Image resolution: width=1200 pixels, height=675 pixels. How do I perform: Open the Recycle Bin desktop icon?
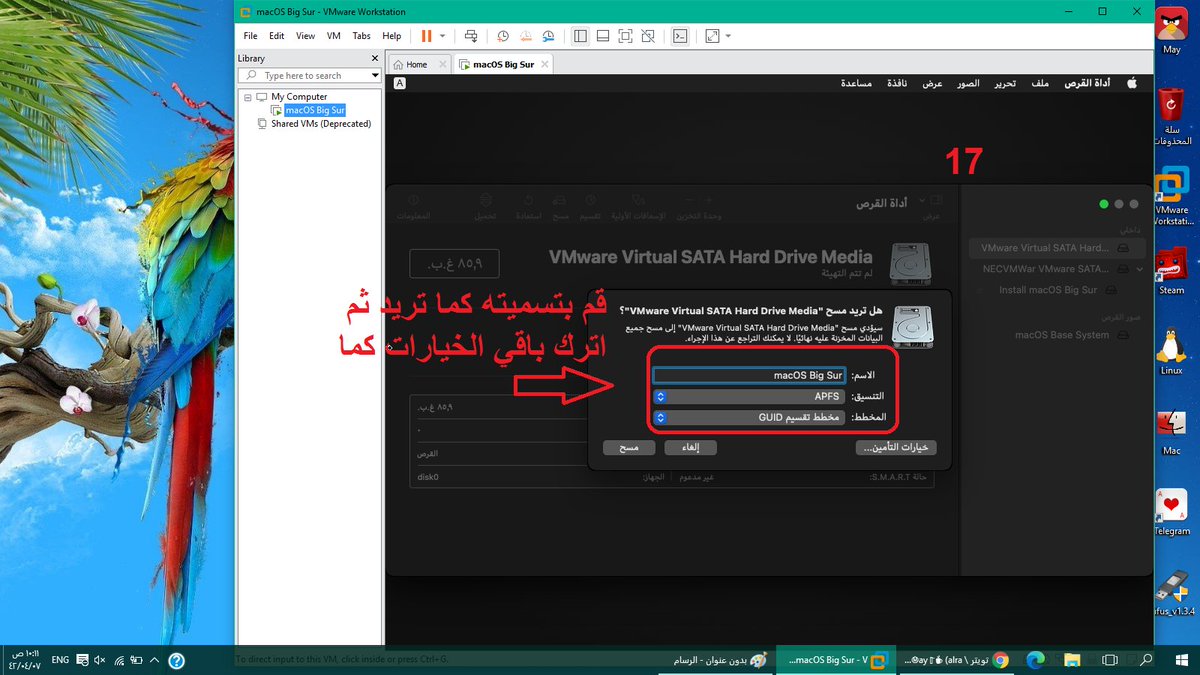pos(1171,115)
